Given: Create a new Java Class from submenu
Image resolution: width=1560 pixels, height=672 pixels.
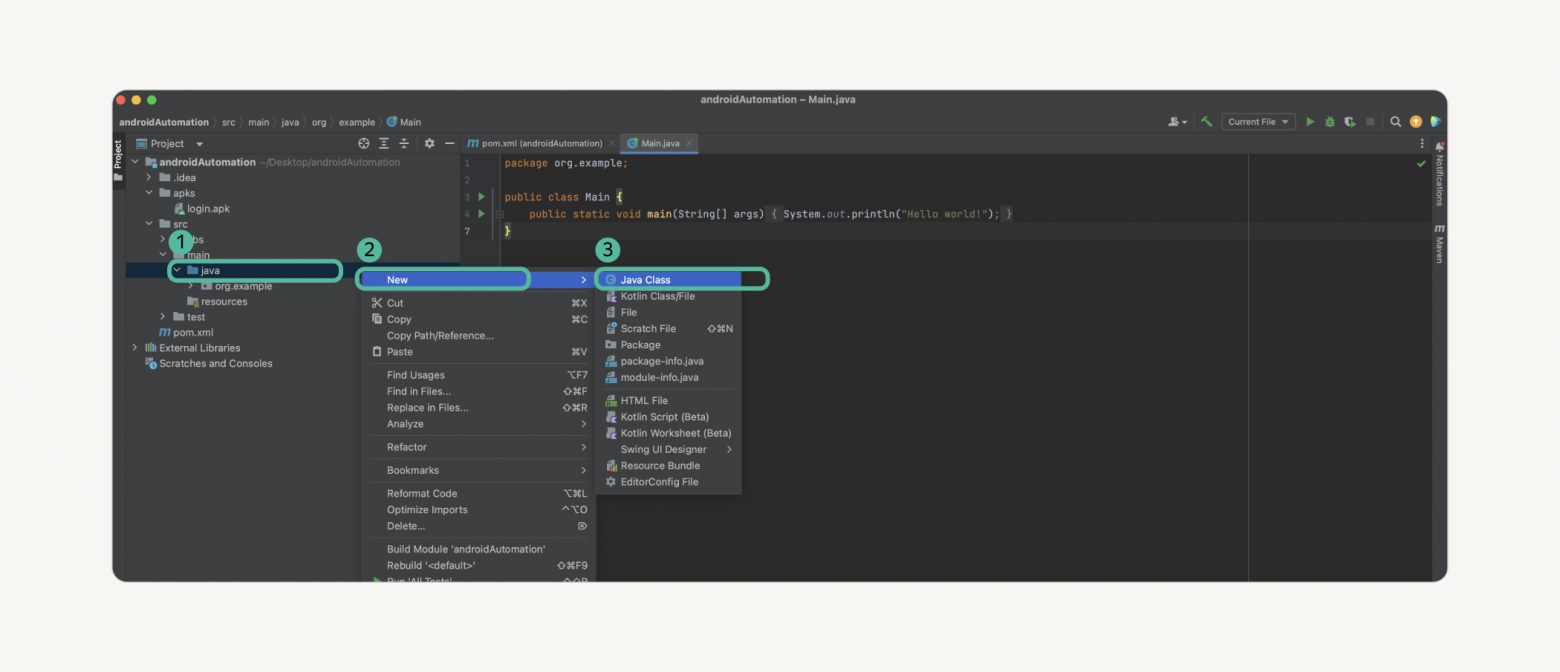Looking at the screenshot, I should coord(669,280).
